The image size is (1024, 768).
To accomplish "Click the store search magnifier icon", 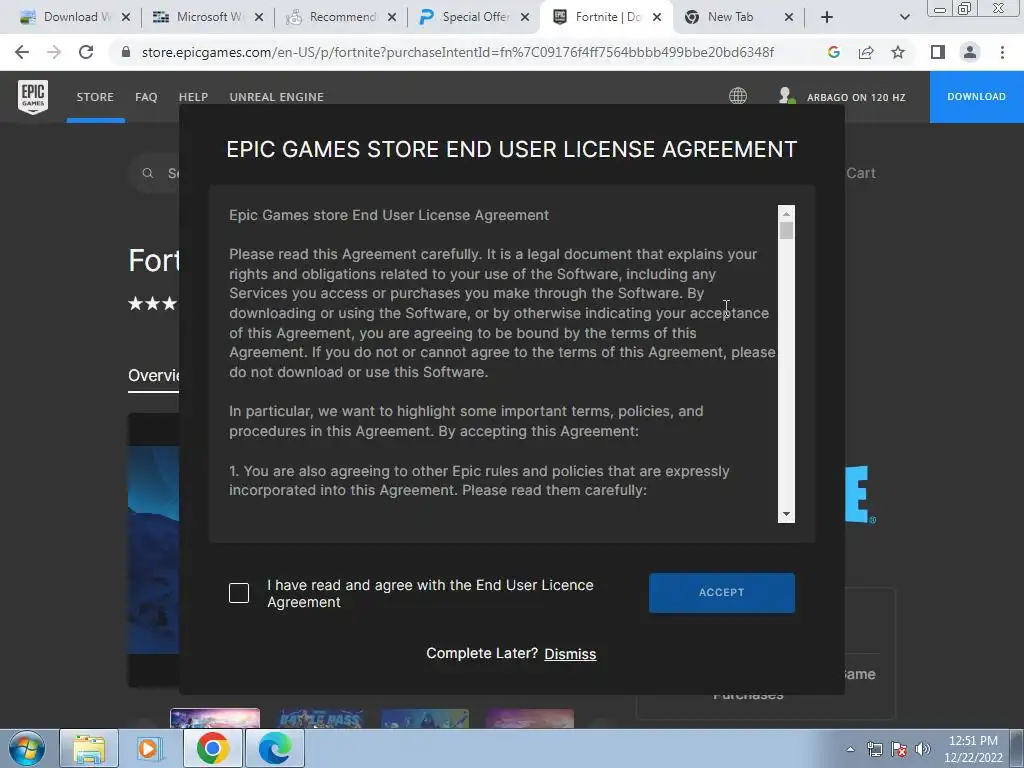I will point(148,173).
